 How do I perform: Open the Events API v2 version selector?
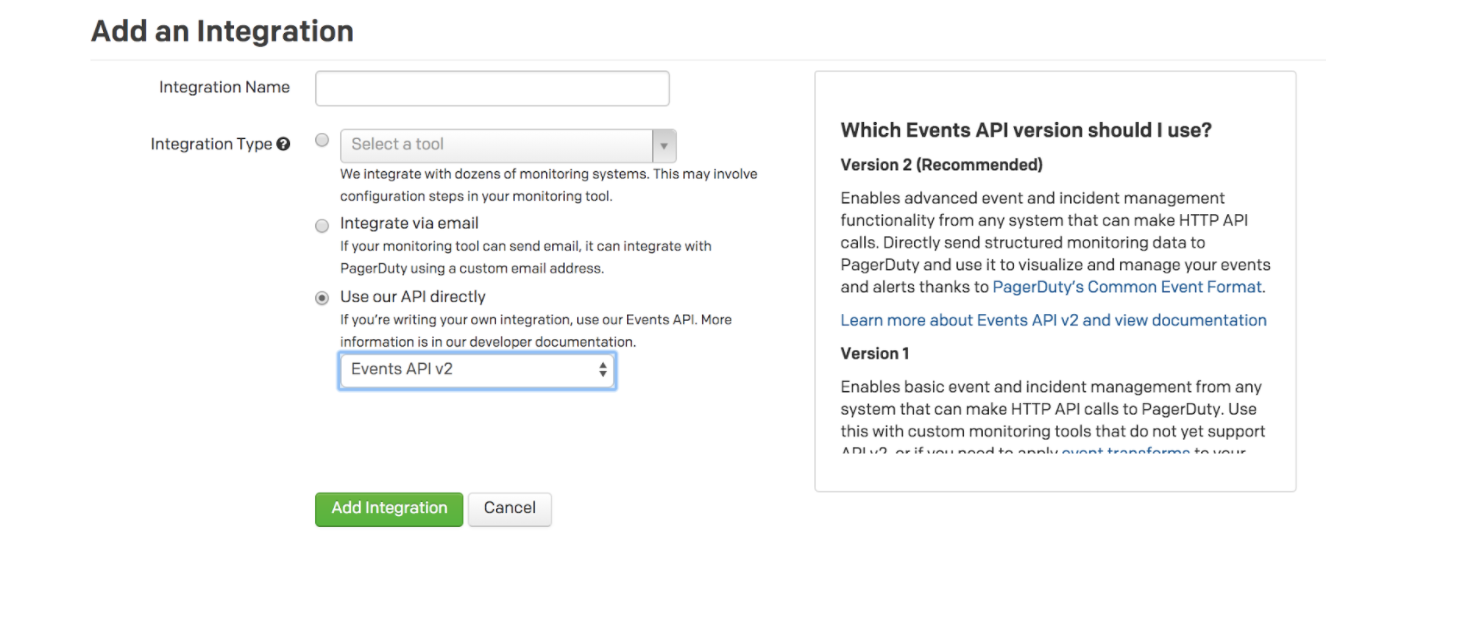(476, 370)
